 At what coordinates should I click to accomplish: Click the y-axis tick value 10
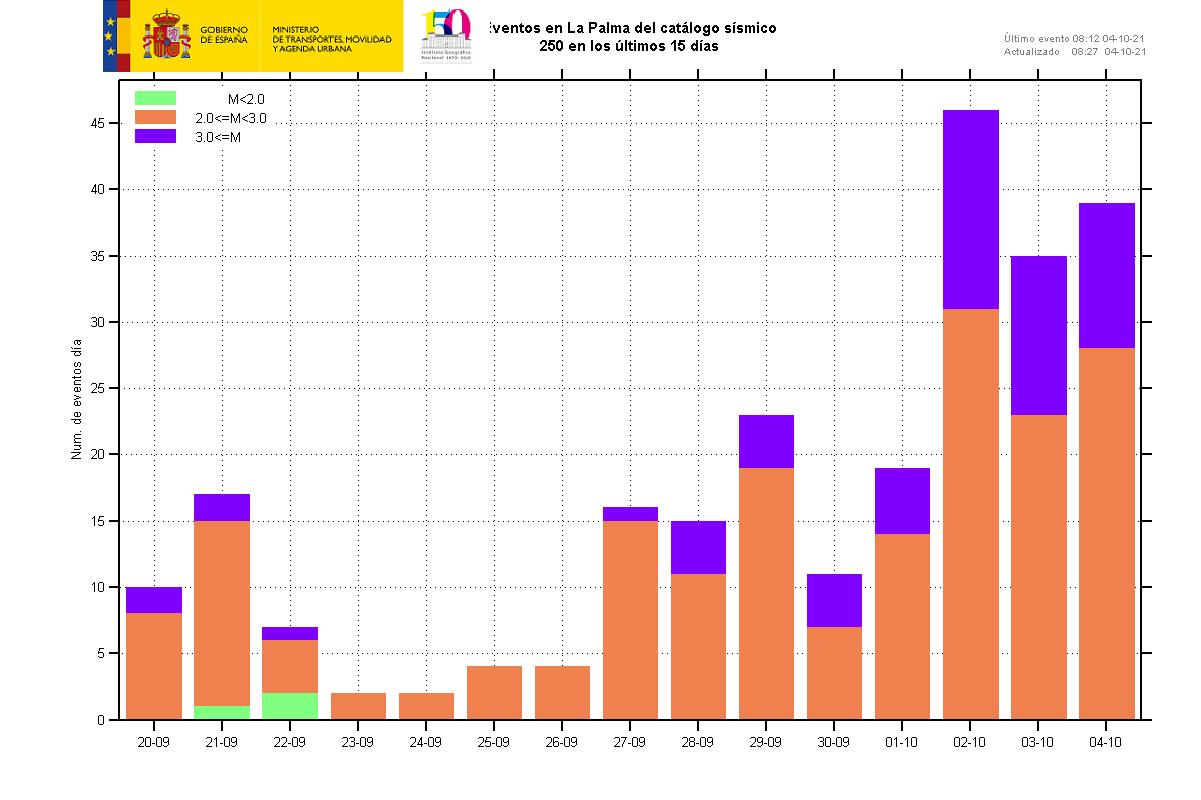click(x=98, y=587)
